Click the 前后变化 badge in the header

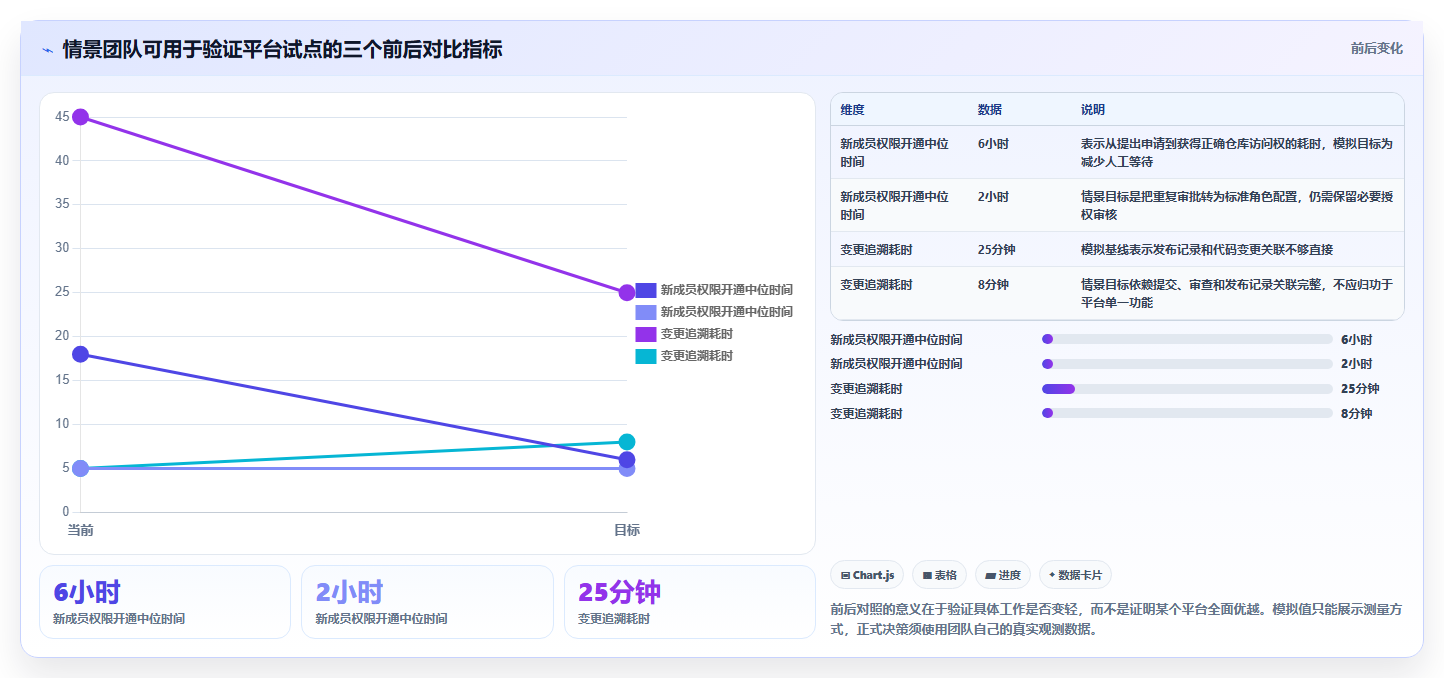(1376, 48)
